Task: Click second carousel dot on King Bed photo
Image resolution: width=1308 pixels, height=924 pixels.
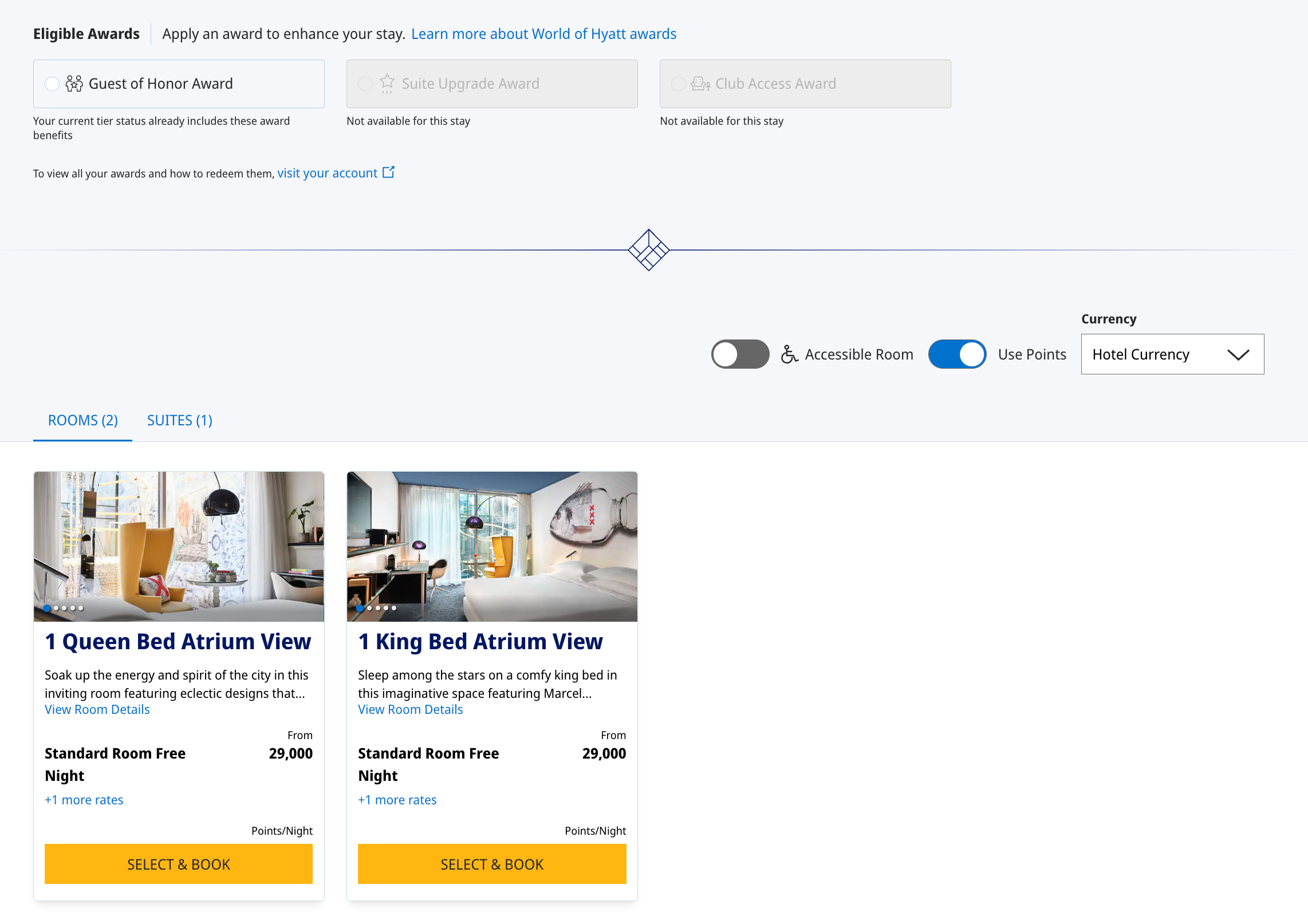Action: point(369,608)
